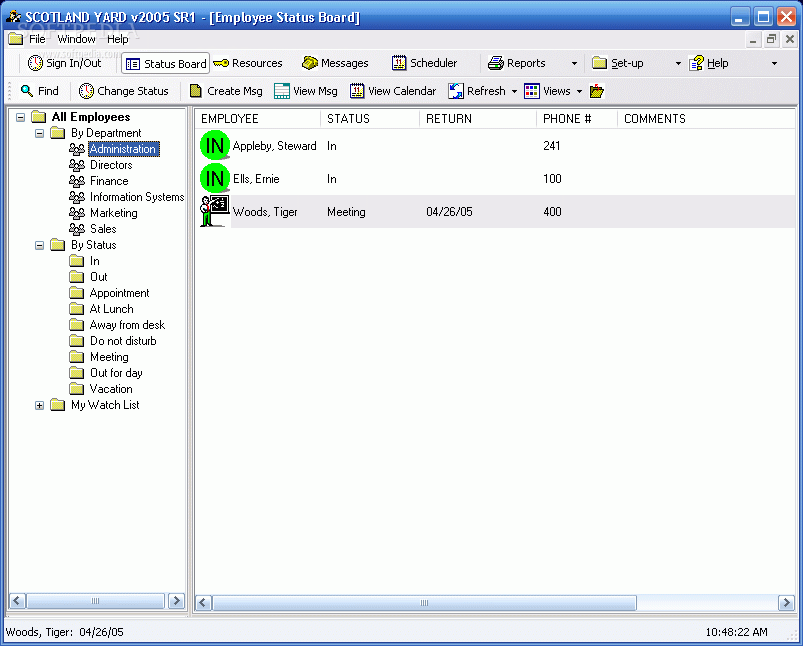
Task: Select the Appointment status folder
Action: pos(119,293)
